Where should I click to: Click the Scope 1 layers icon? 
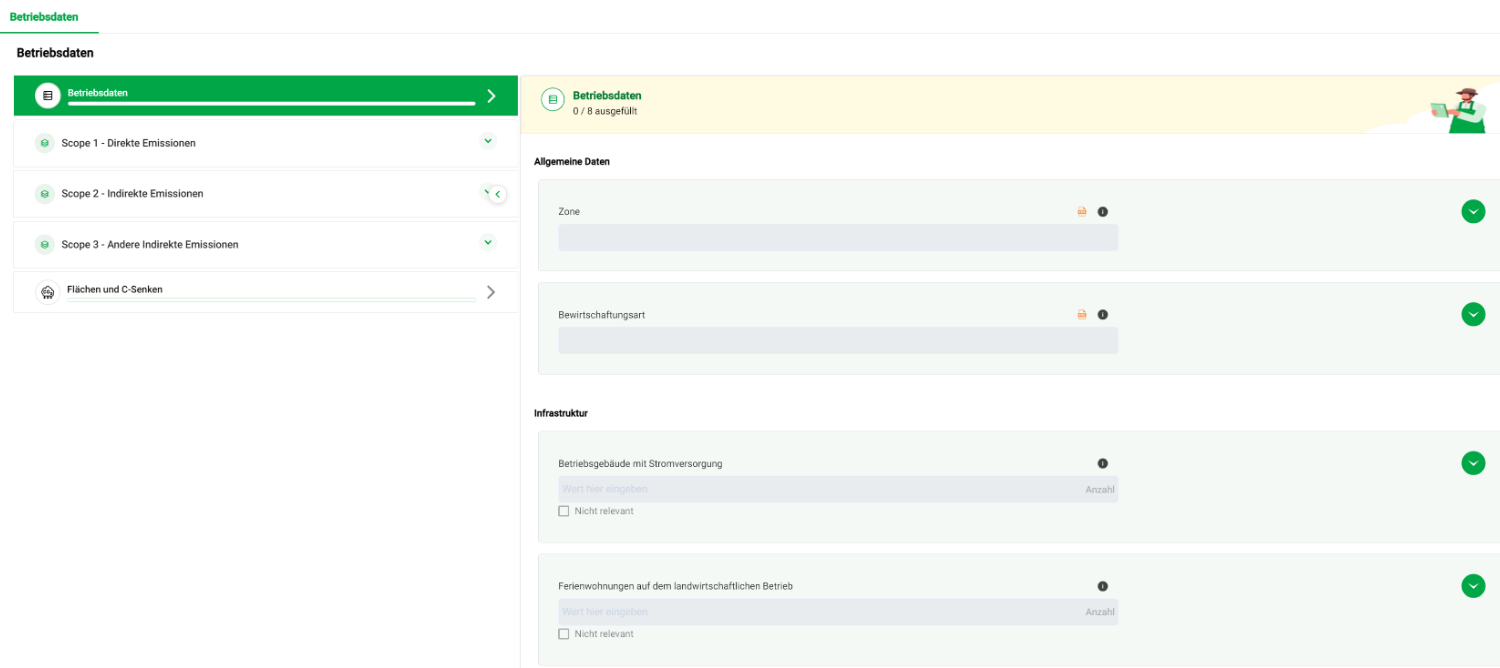pyautogui.click(x=44, y=143)
